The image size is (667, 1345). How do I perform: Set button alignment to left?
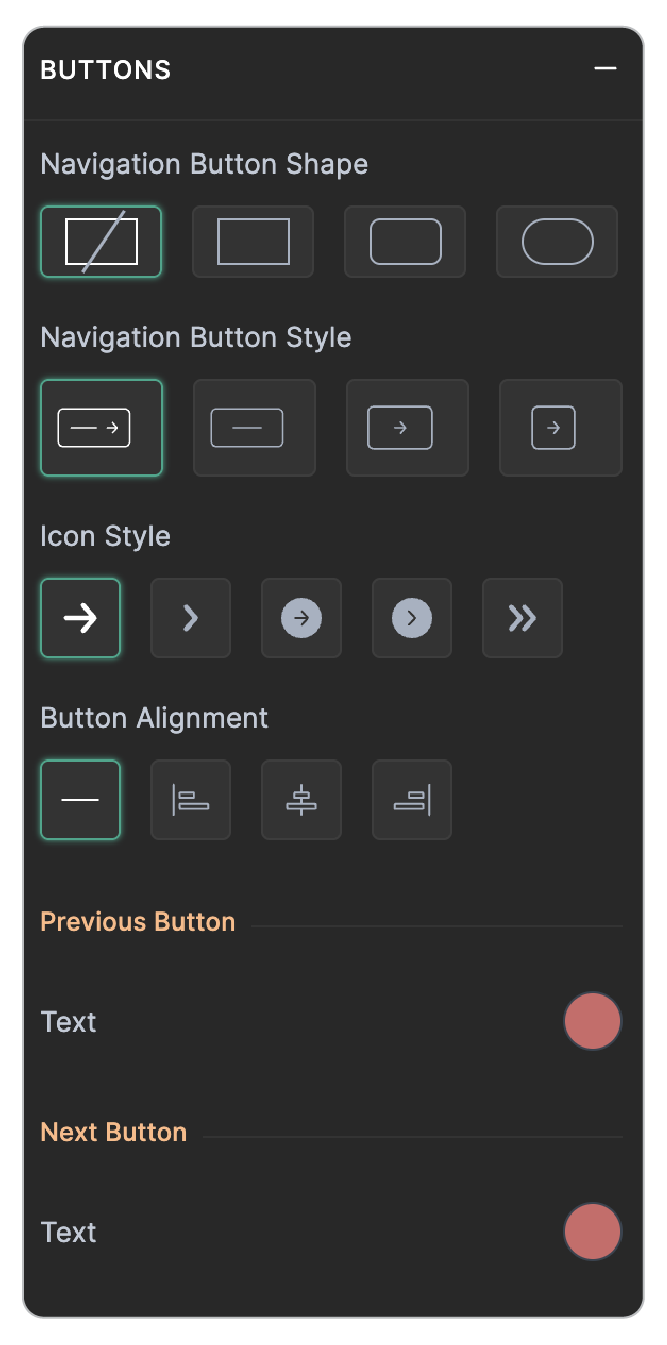[190, 799]
